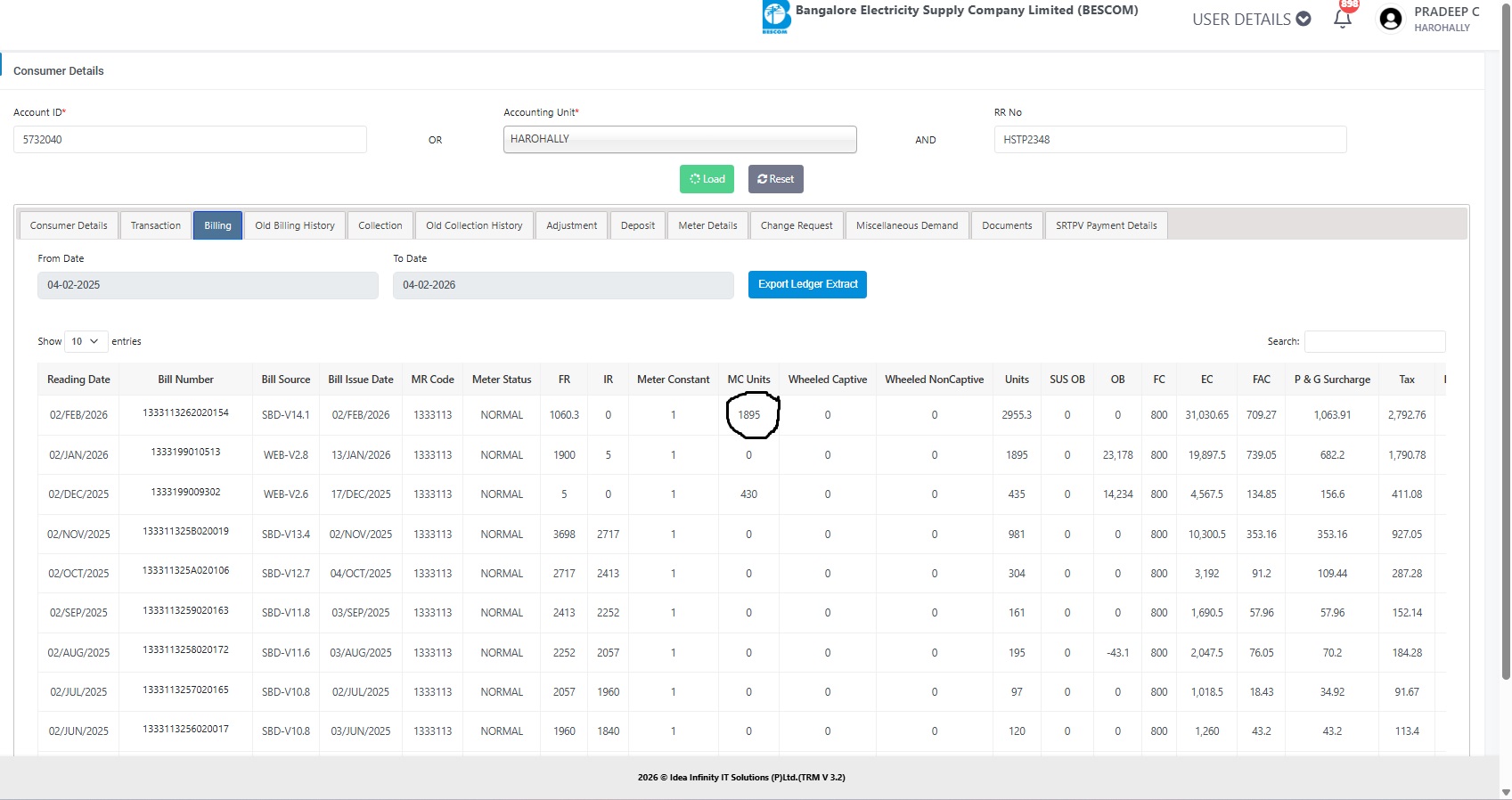Open the Accounting Unit HAROHALLY combo box
The image size is (1512, 800).
click(x=680, y=139)
